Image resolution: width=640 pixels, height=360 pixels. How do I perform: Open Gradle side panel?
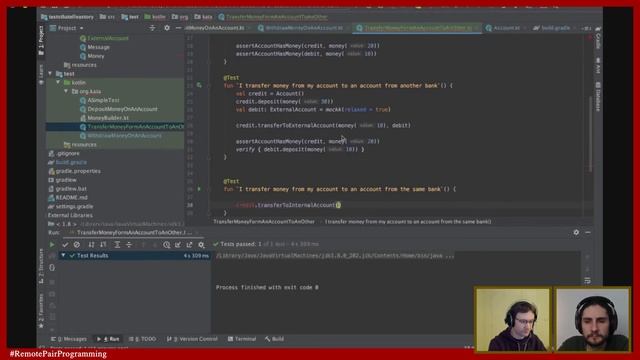point(598,38)
